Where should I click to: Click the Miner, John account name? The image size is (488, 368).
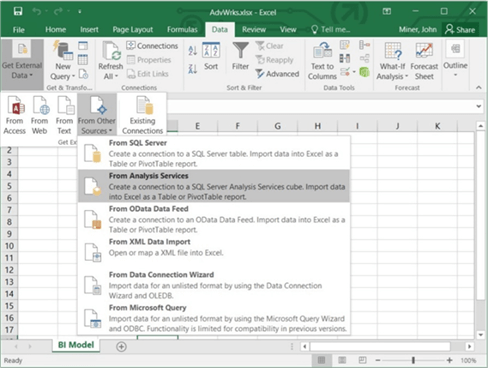click(417, 30)
